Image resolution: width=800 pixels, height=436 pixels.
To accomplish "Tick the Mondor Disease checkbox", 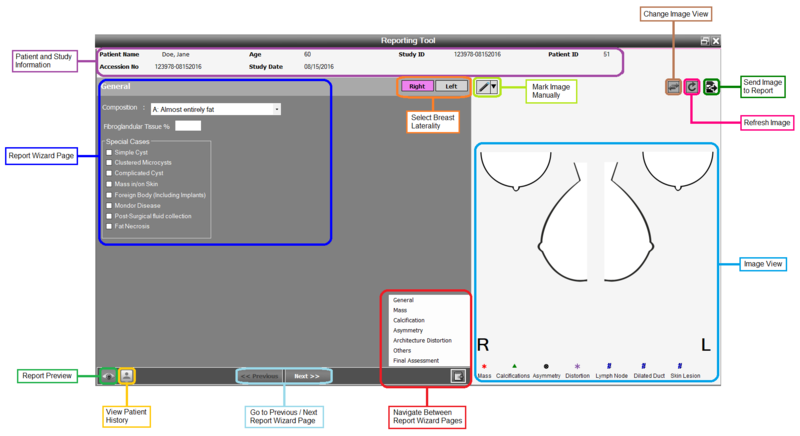I will click(x=108, y=205).
